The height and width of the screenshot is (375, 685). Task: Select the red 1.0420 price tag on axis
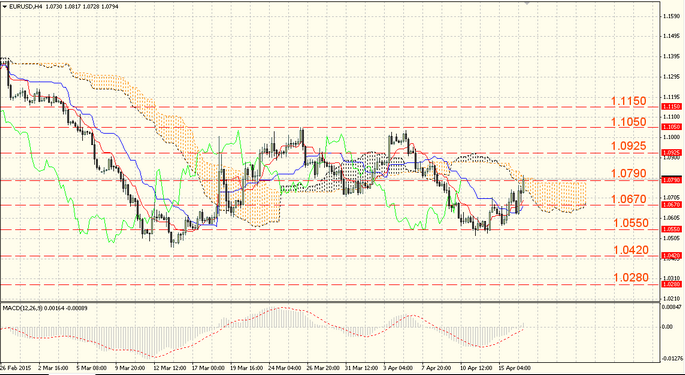(671, 255)
